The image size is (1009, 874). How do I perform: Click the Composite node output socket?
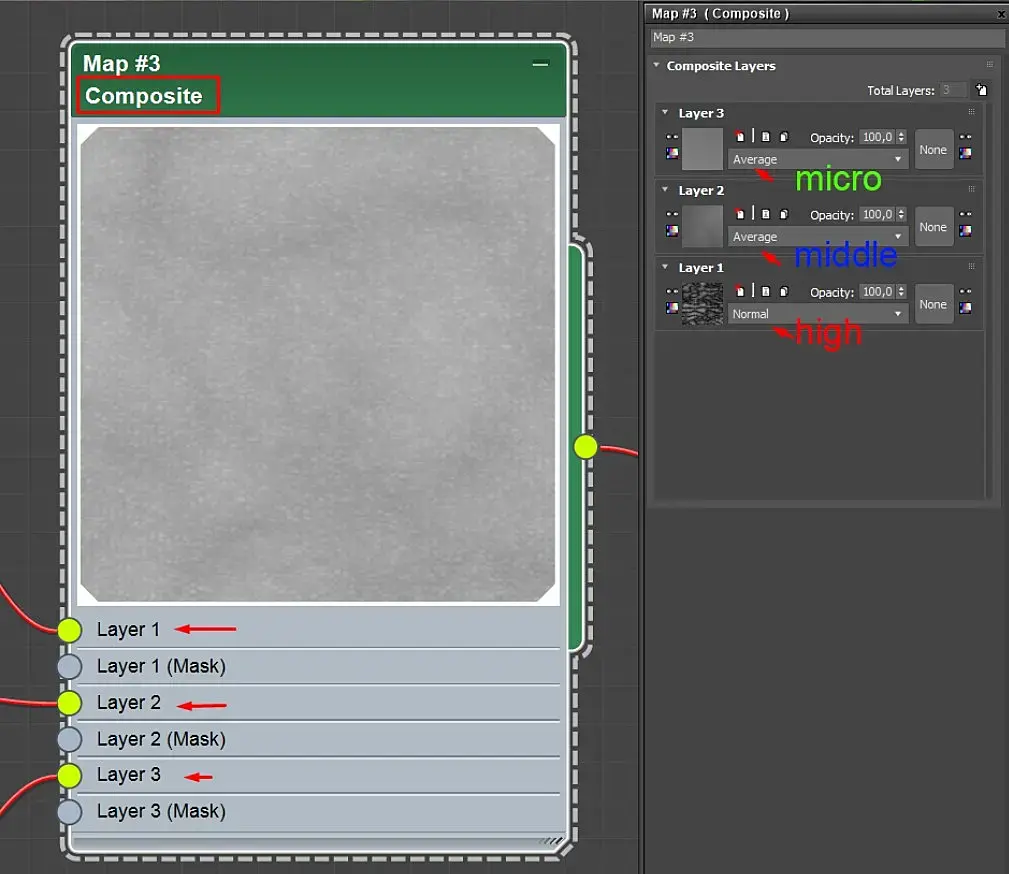[586, 447]
